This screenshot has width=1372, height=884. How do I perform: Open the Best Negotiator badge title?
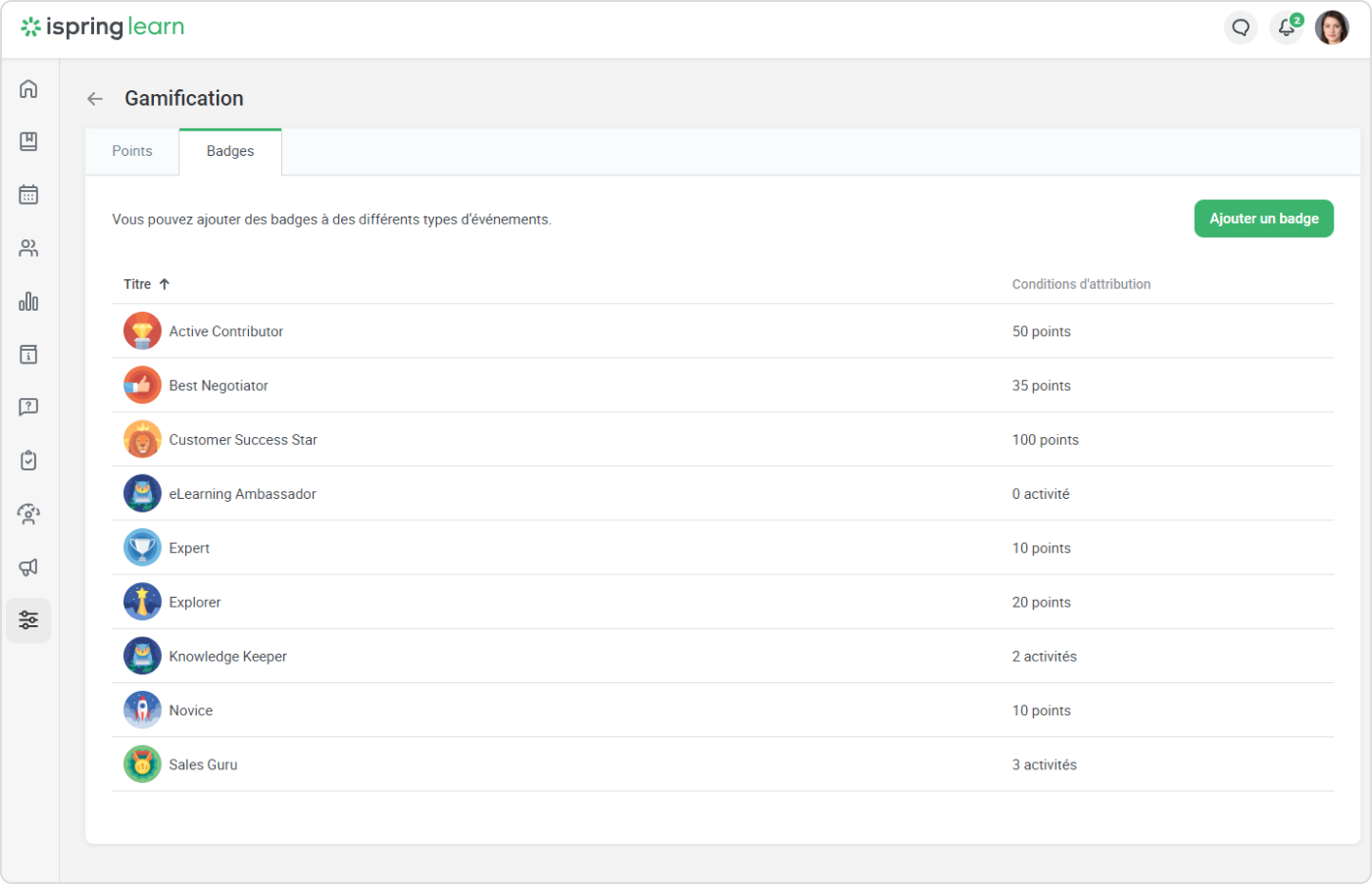click(218, 385)
